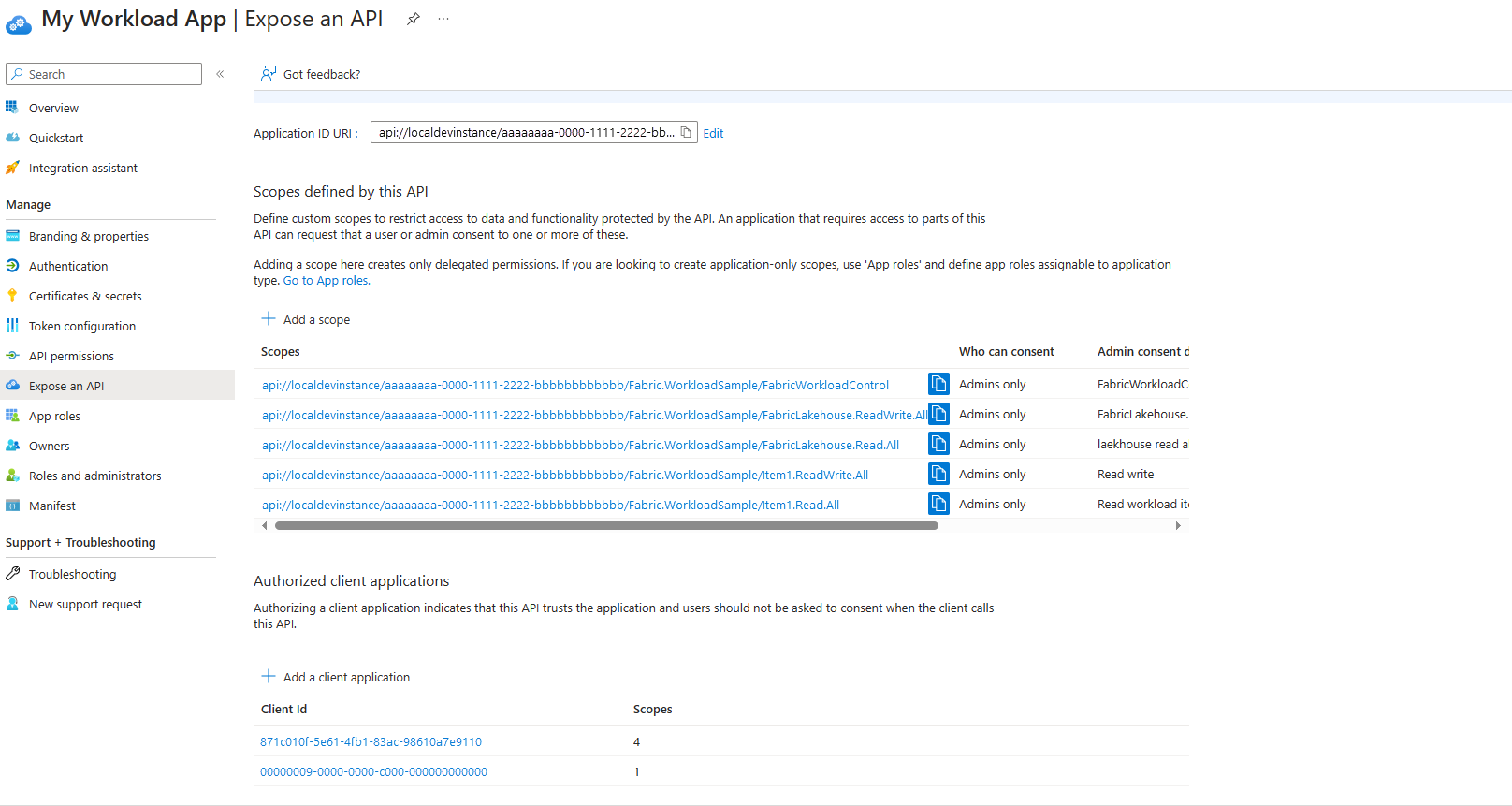Image resolution: width=1512 pixels, height=806 pixels.
Task: Open the Got feedback? link
Action: [x=322, y=74]
